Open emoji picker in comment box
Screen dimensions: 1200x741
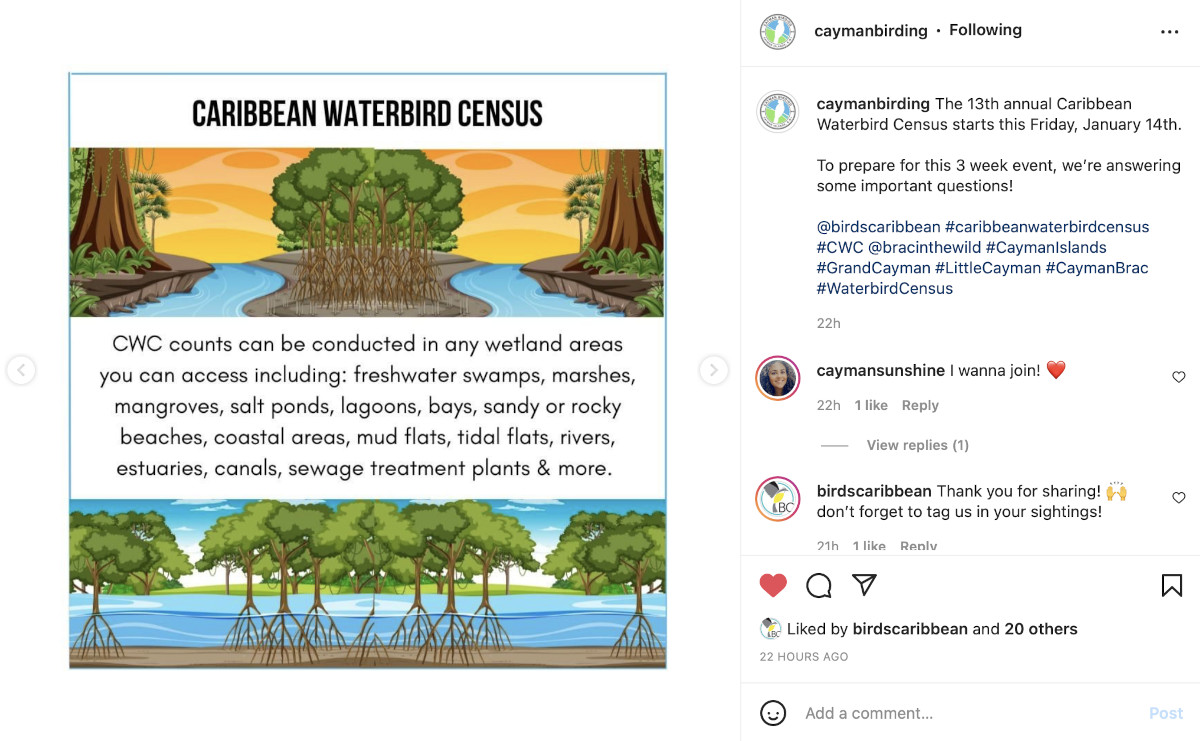pyautogui.click(x=773, y=713)
